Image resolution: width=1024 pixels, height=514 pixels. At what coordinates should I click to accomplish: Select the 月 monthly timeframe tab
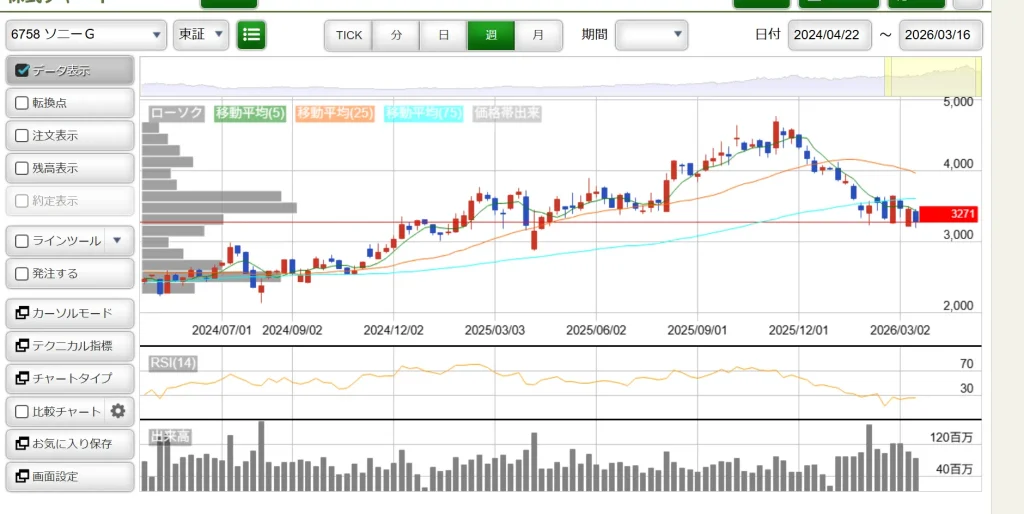(539, 35)
